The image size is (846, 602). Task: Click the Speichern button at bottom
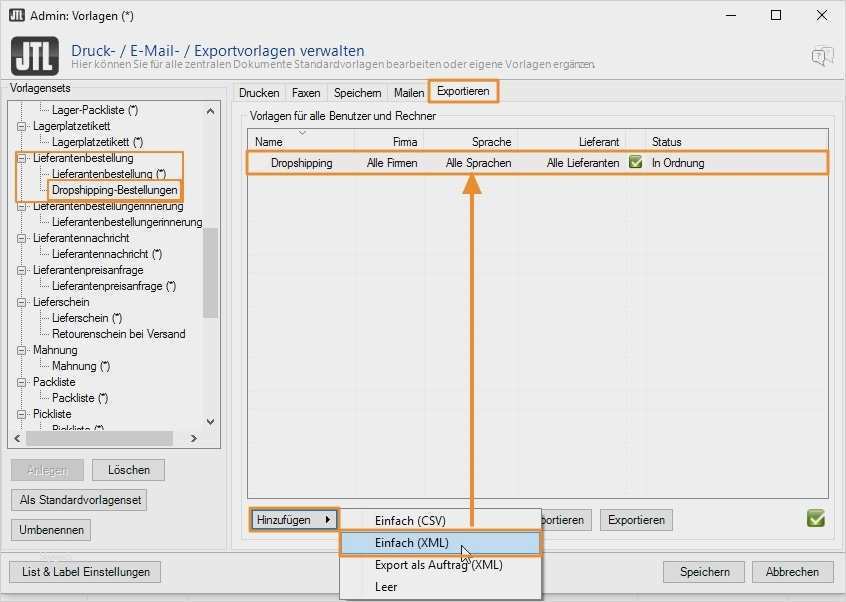(x=705, y=572)
